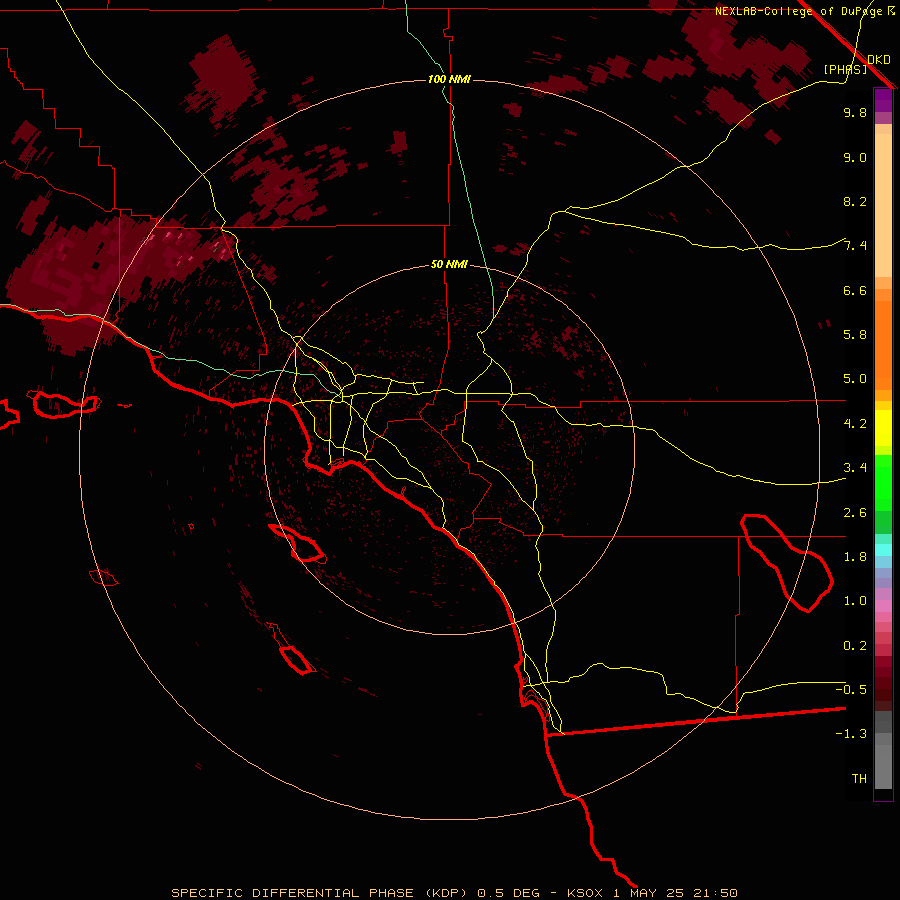The width and height of the screenshot is (900, 900).
Task: Click the KSOX radar site identifier
Action: (585, 893)
